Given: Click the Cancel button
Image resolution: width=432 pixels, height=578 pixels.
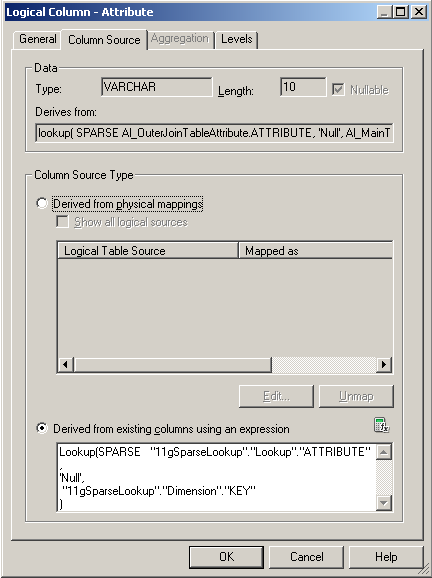Looking at the screenshot, I should pyautogui.click(x=307, y=557).
